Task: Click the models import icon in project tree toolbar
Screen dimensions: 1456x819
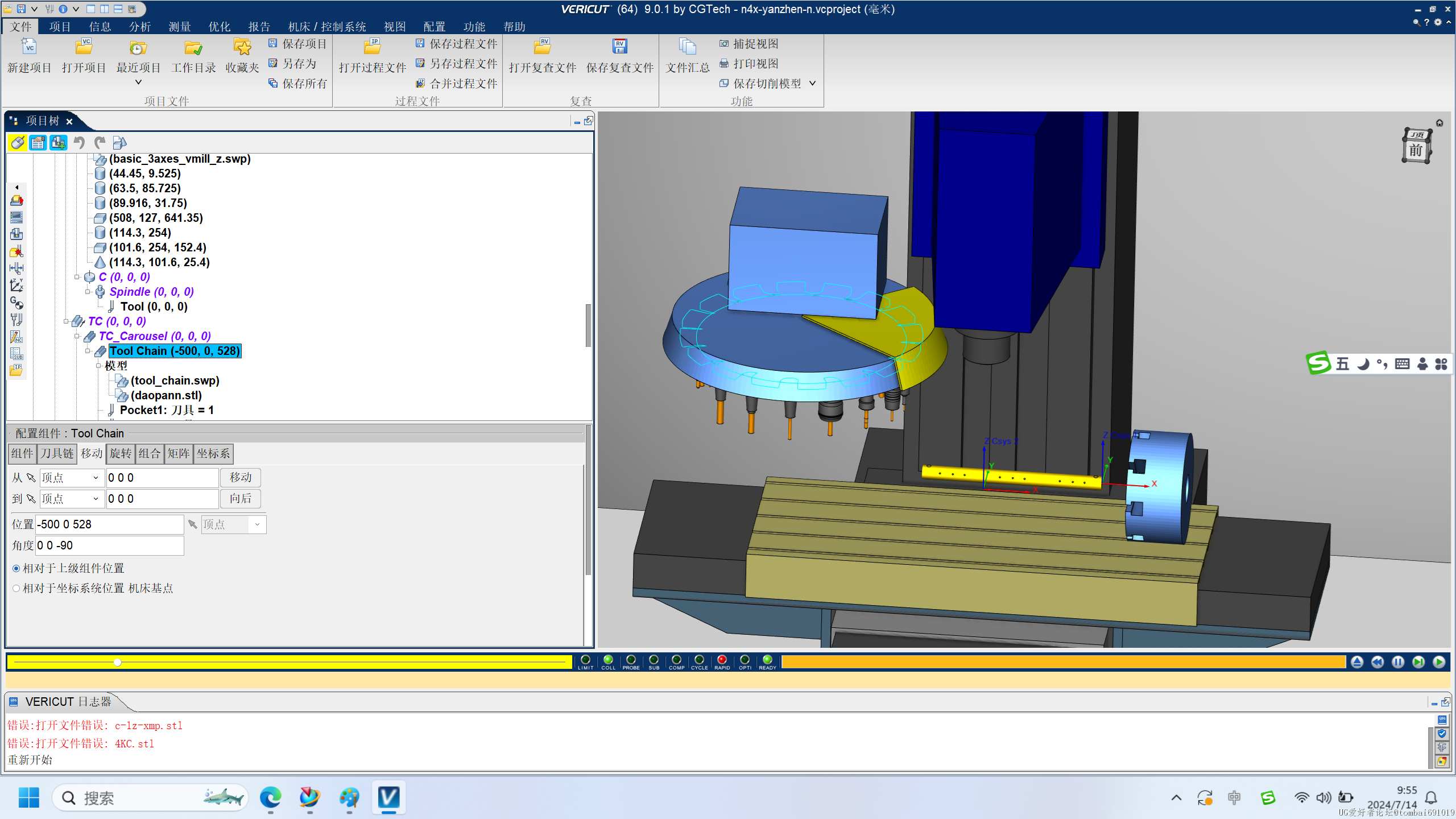Action: (x=119, y=142)
